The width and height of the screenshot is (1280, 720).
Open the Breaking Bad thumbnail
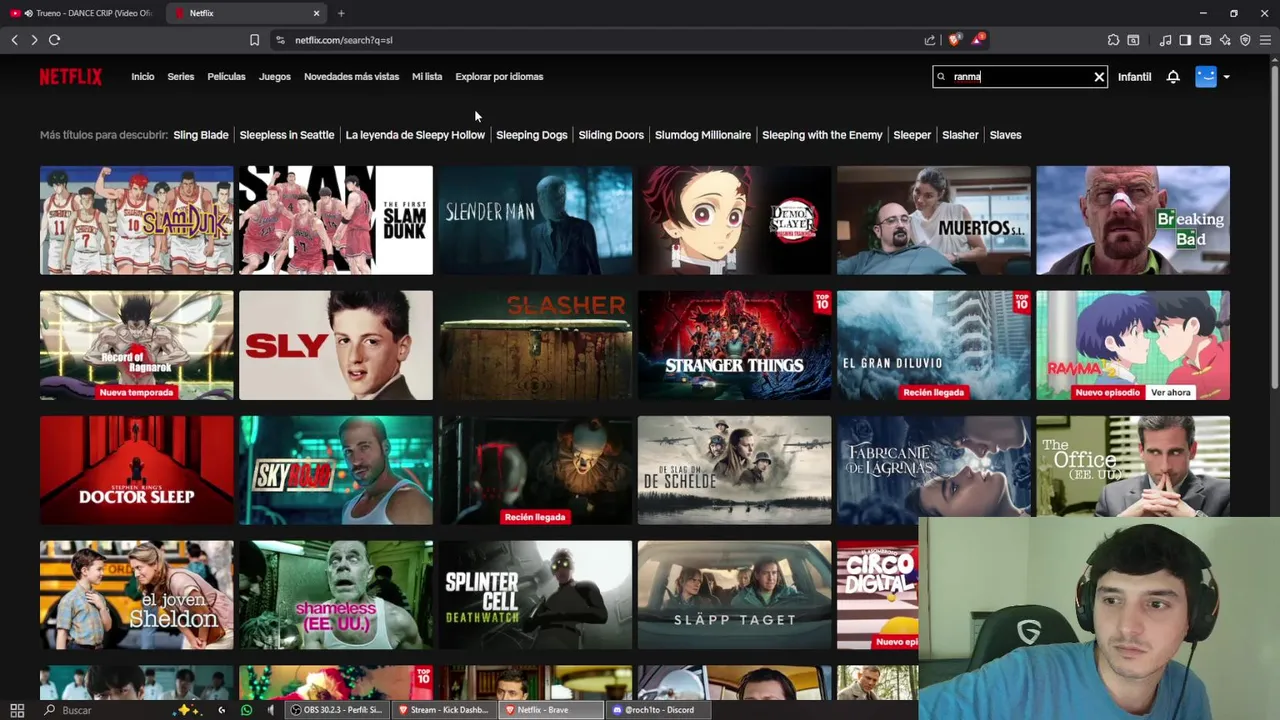(x=1133, y=220)
